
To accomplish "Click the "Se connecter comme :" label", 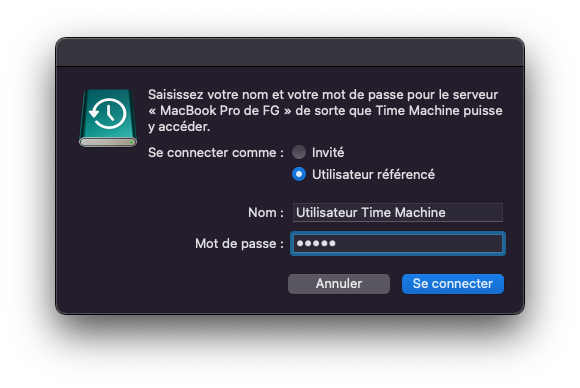I will [x=216, y=153].
